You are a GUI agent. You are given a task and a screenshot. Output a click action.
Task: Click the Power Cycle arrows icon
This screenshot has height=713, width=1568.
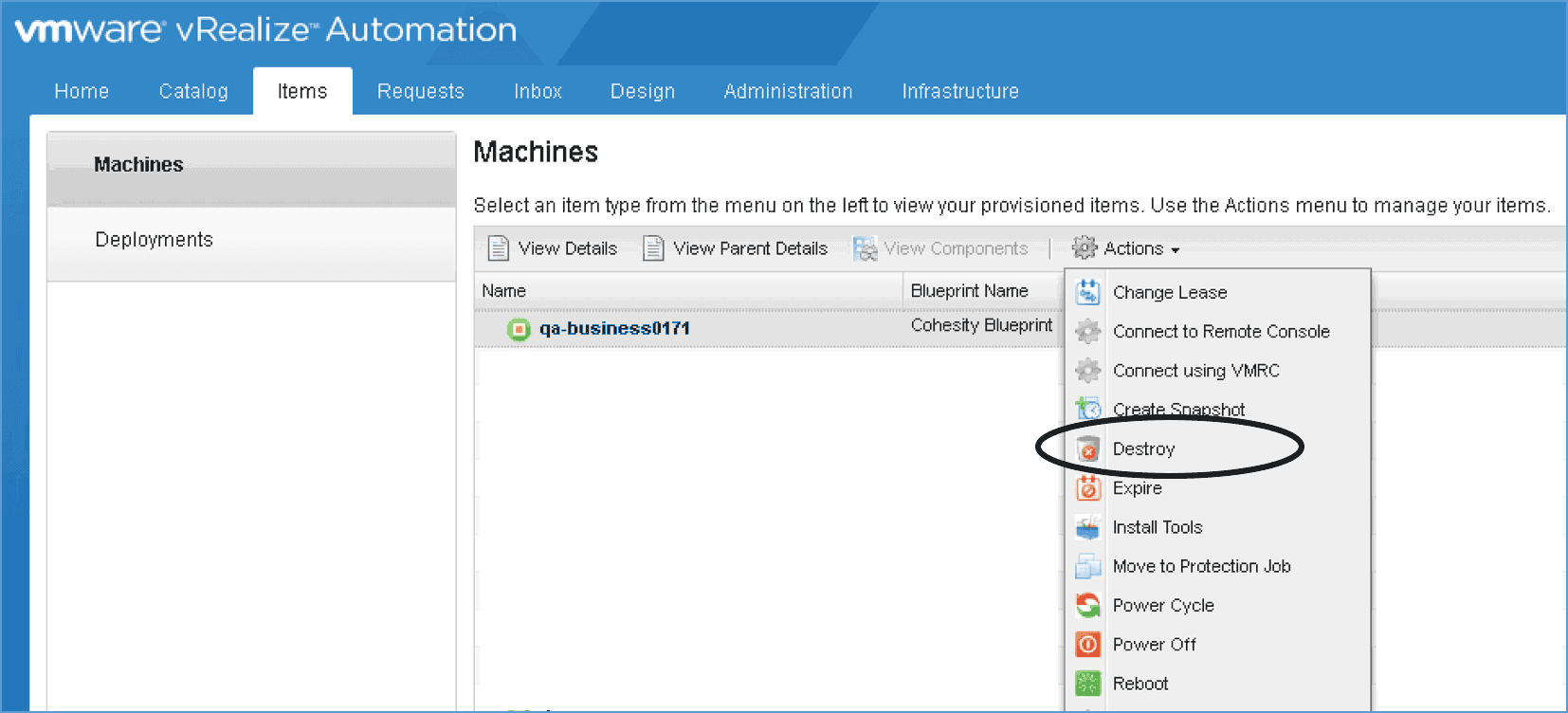pyautogui.click(x=1088, y=605)
